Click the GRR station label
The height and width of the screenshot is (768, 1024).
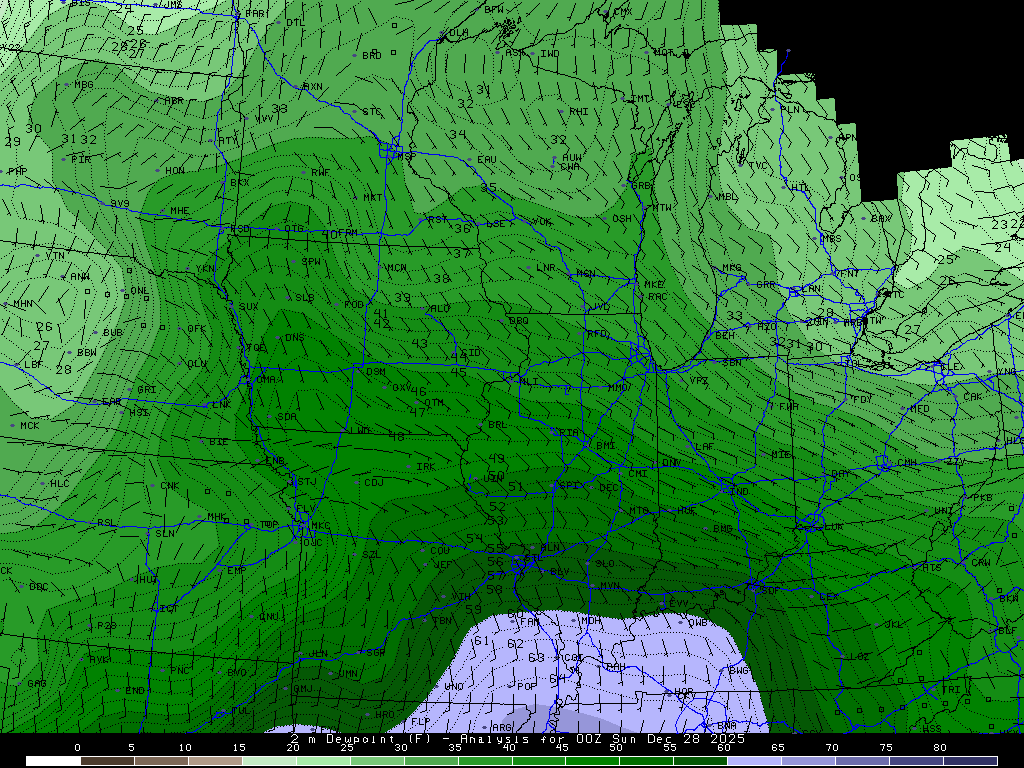(x=765, y=284)
